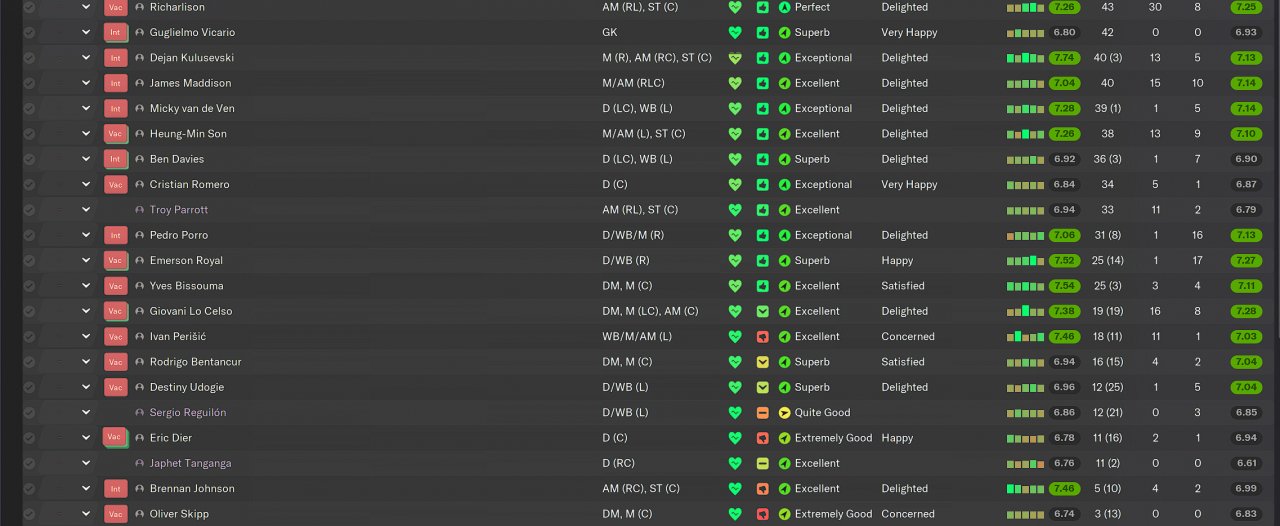
Task: Expand the chevron dropdown for Micky van de Ven
Action: tap(86, 108)
